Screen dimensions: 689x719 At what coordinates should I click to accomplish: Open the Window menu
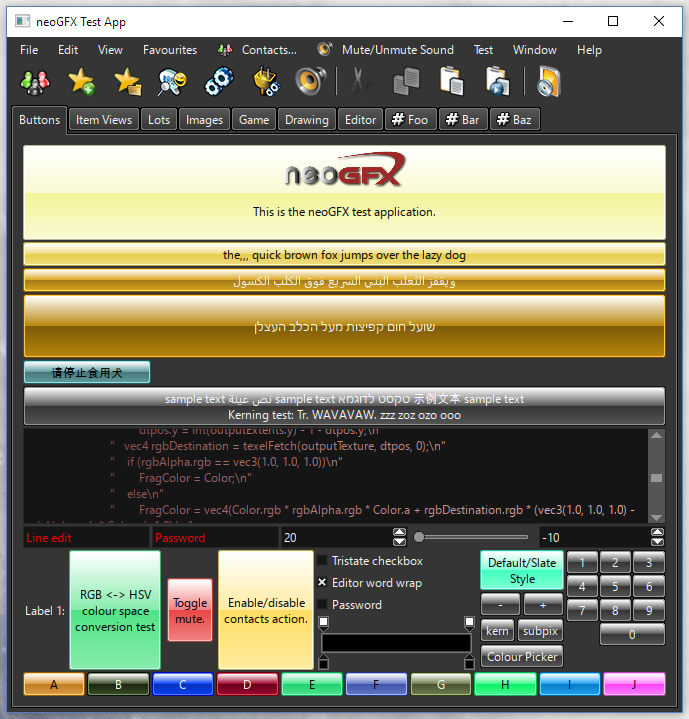pyautogui.click(x=535, y=50)
